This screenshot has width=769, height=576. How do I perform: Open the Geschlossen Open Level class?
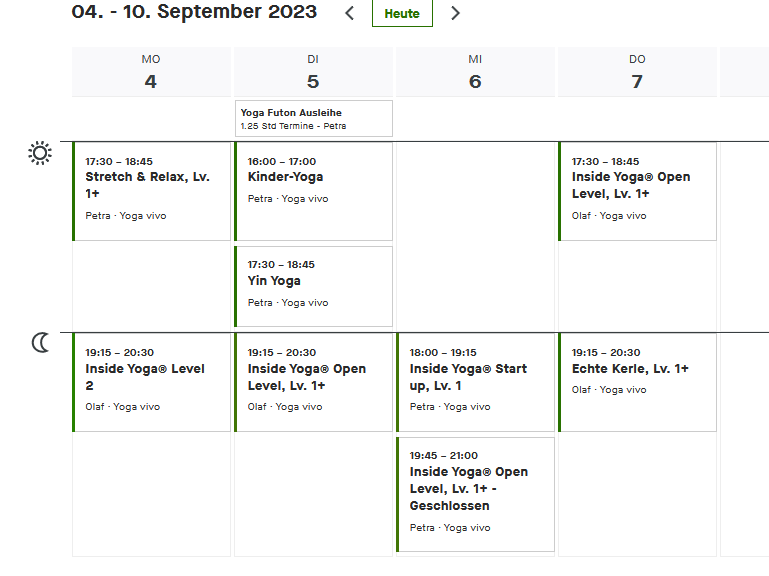point(476,494)
